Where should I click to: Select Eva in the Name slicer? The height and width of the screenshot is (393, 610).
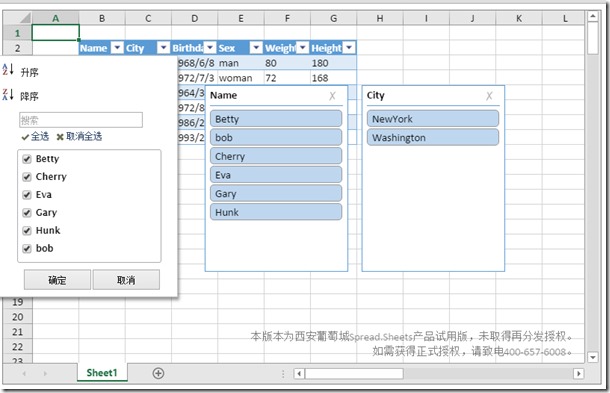[x=276, y=175]
